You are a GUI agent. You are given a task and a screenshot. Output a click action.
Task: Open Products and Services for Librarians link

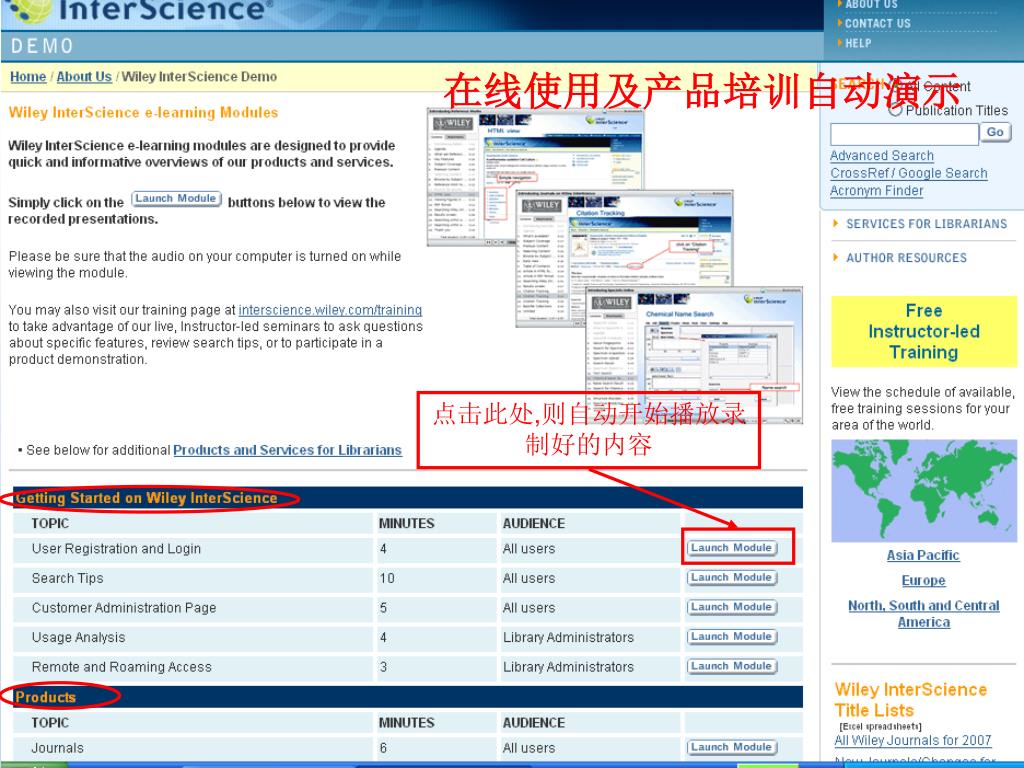287,451
